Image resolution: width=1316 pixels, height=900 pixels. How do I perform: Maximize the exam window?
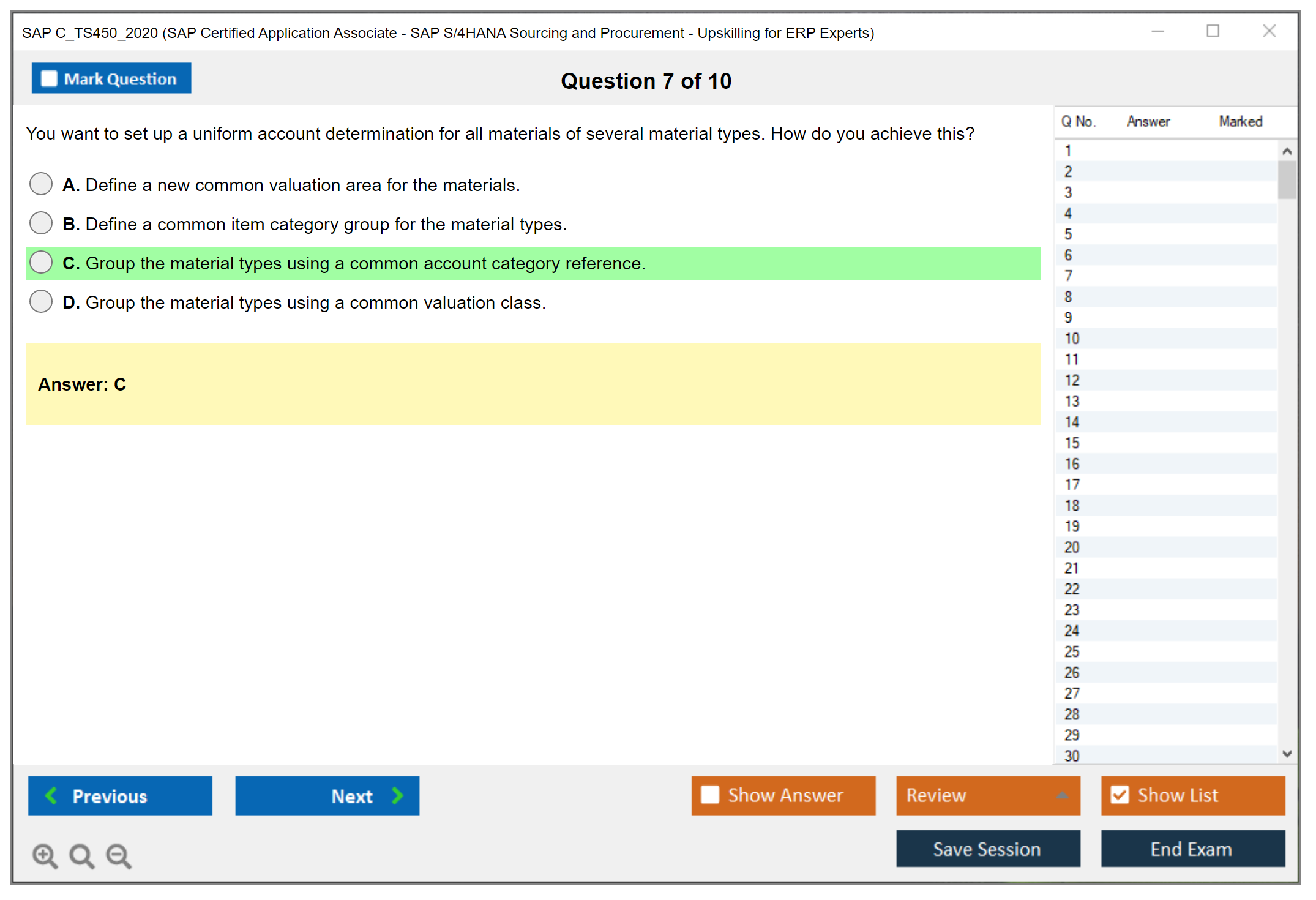[x=1213, y=31]
